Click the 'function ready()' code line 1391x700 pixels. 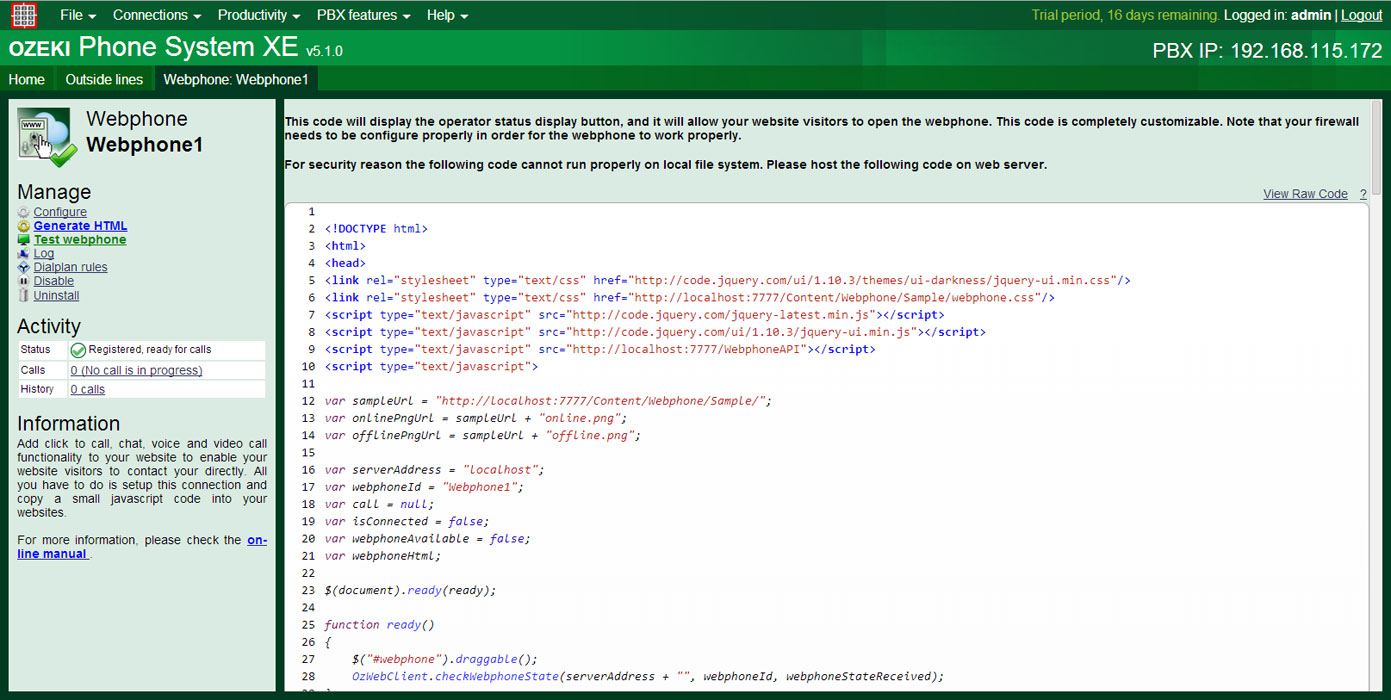click(x=380, y=625)
